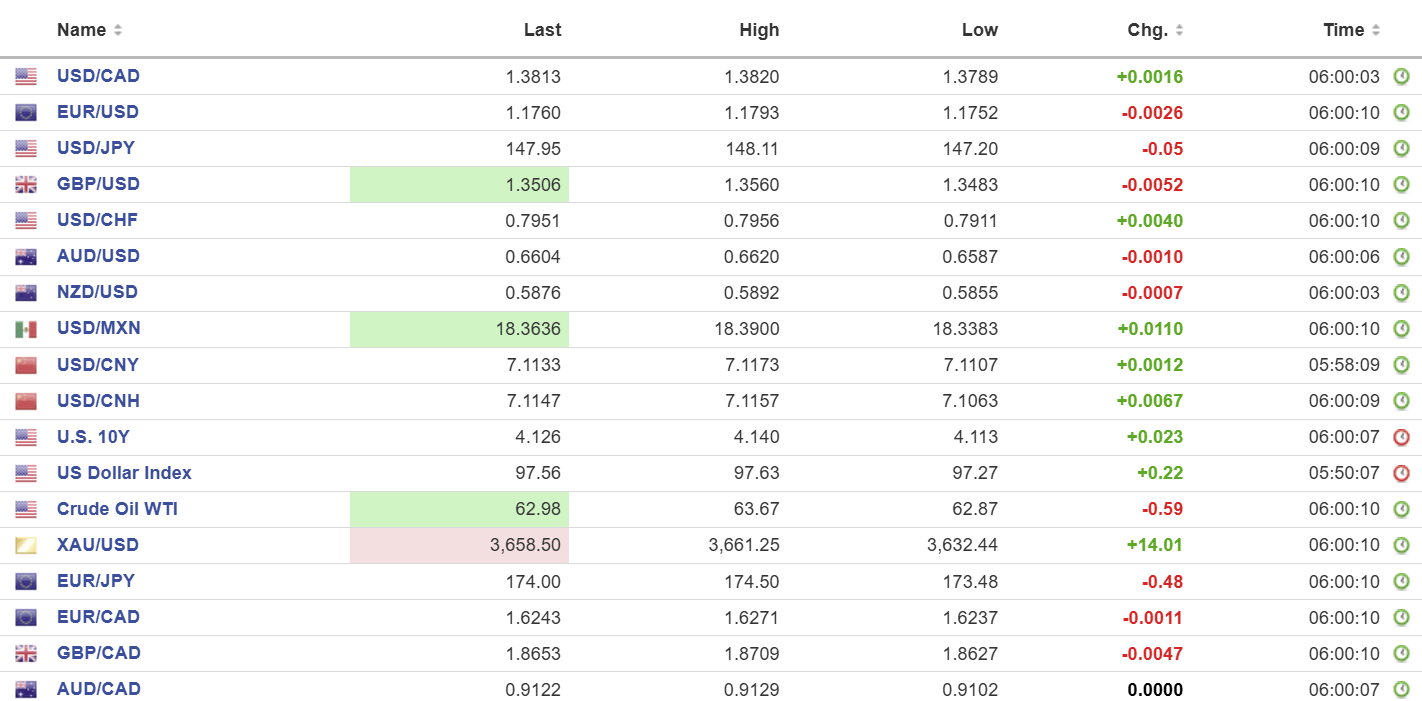Image resolution: width=1422 pixels, height=701 pixels.
Task: Click the Last column header
Action: (542, 30)
